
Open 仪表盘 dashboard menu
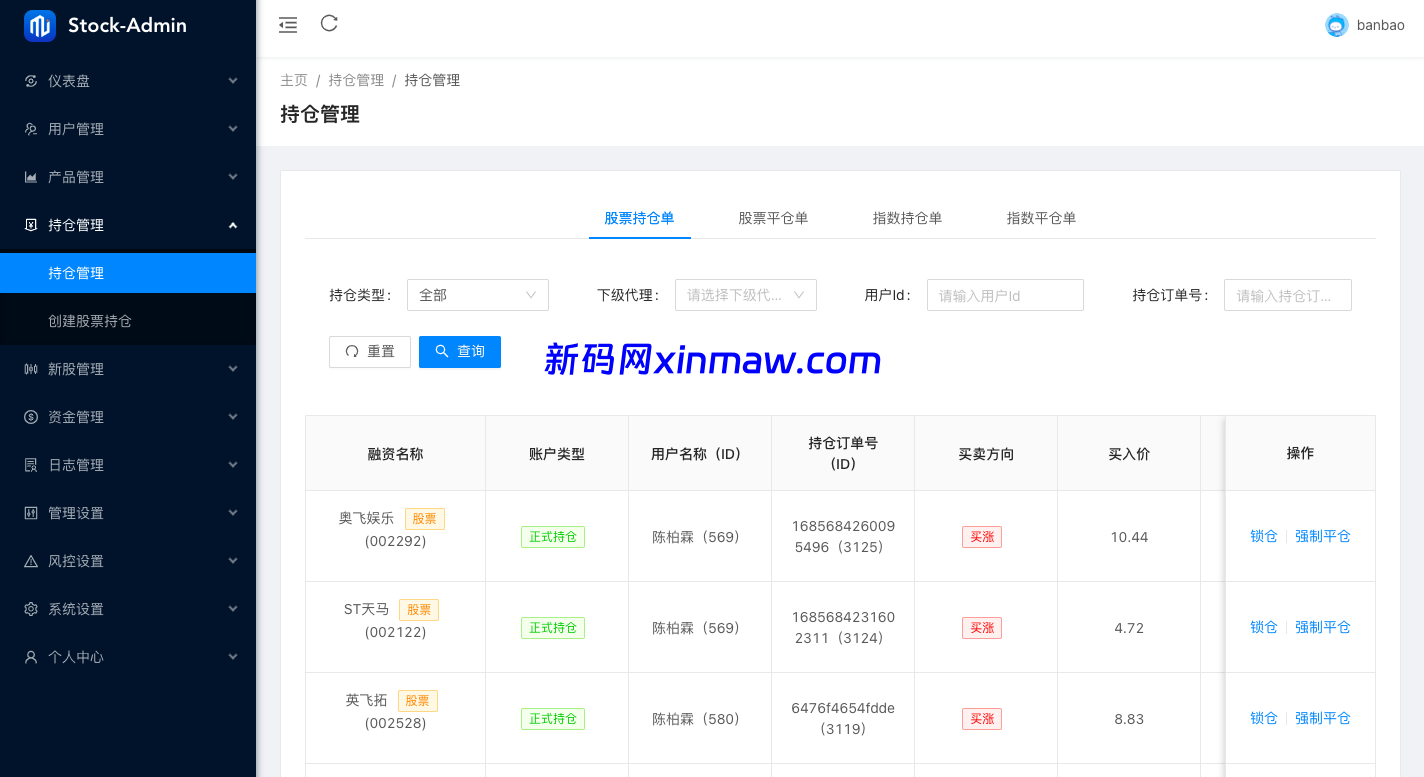tap(128, 81)
